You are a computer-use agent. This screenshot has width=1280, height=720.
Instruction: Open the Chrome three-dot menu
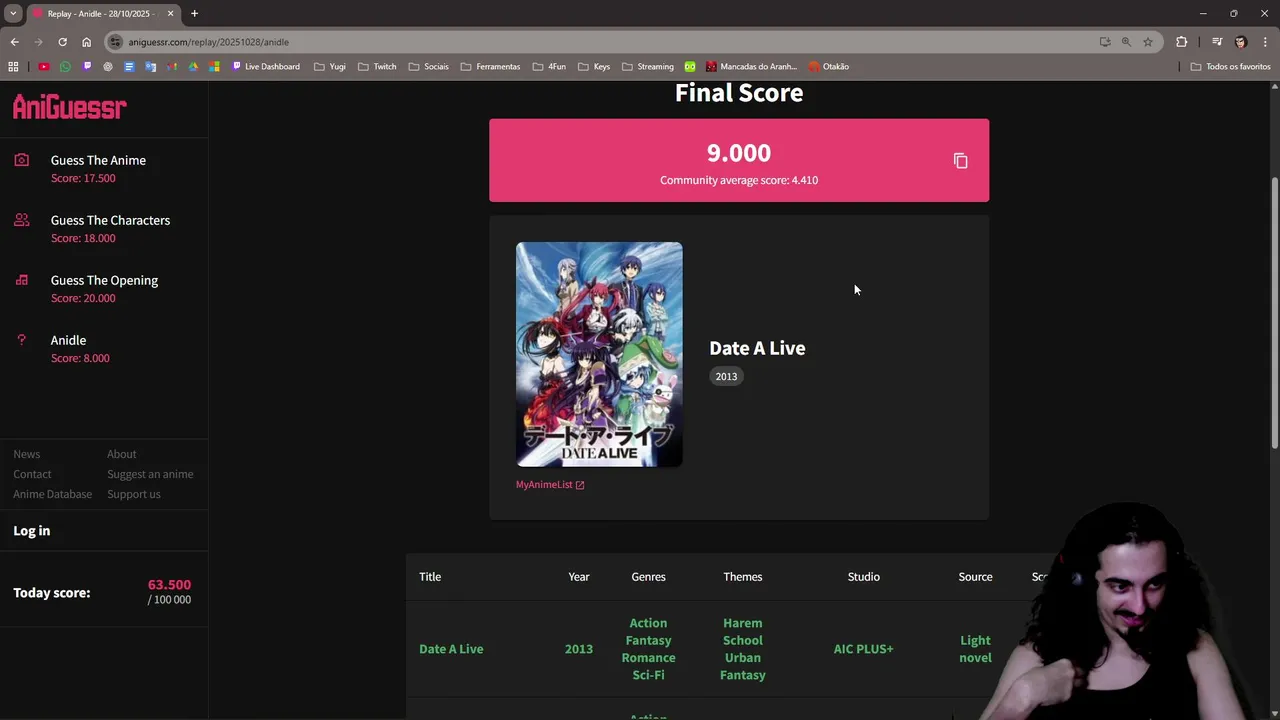tap(1265, 42)
